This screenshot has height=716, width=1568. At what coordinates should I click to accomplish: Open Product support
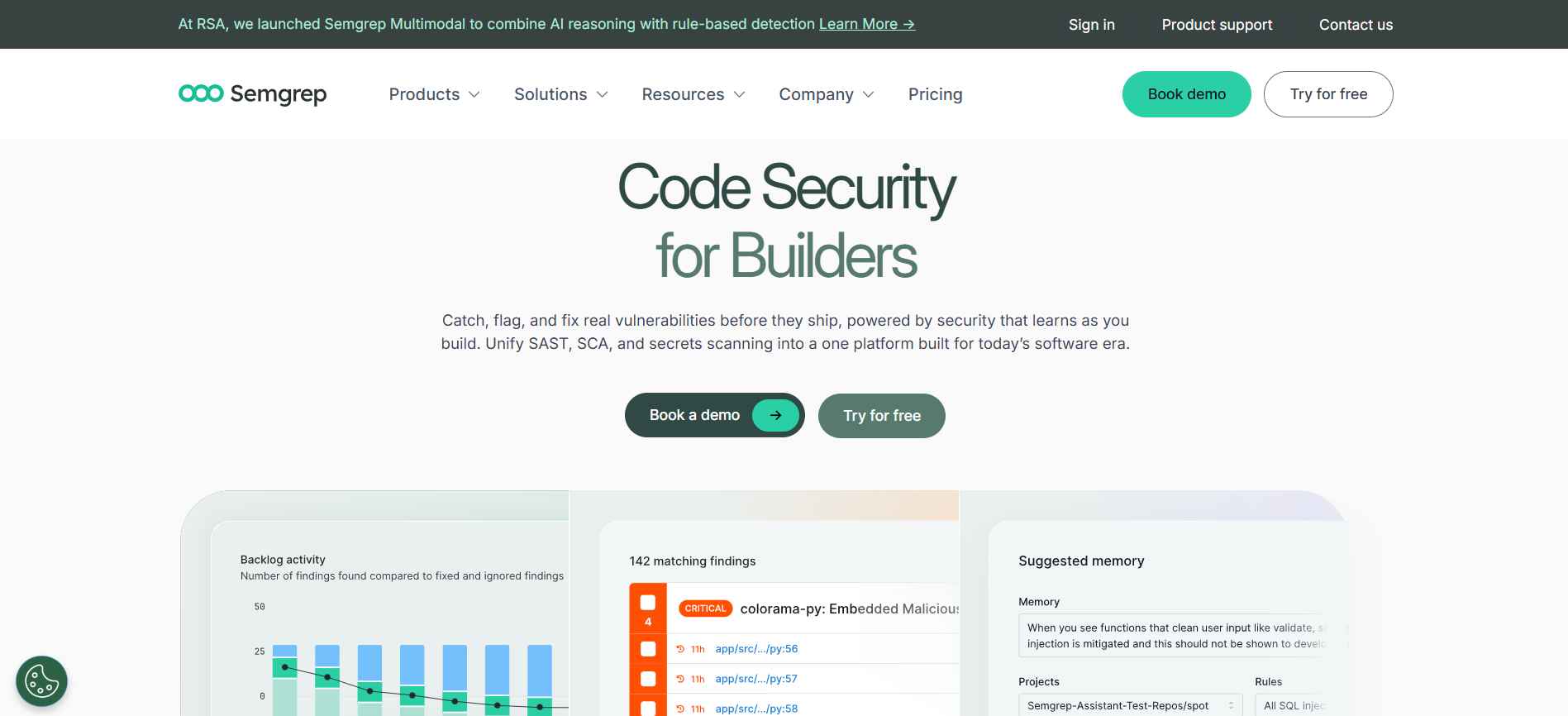coord(1217,25)
